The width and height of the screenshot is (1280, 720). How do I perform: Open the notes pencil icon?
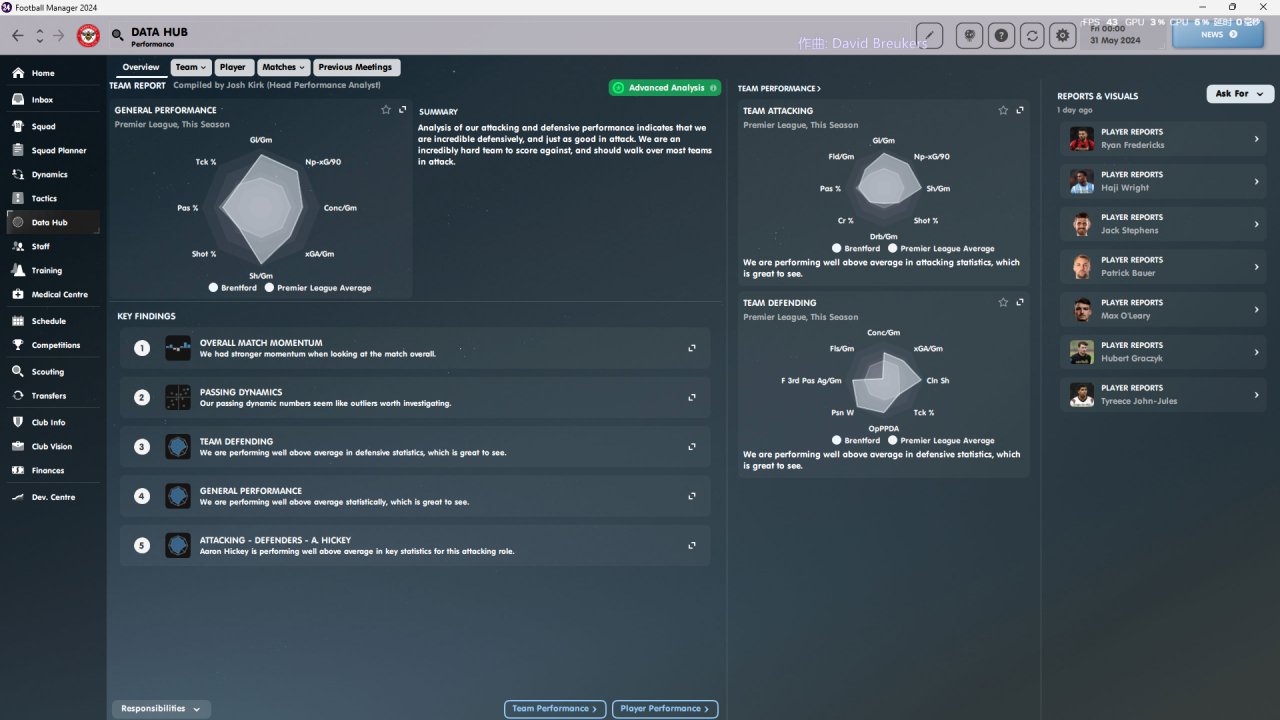click(929, 36)
